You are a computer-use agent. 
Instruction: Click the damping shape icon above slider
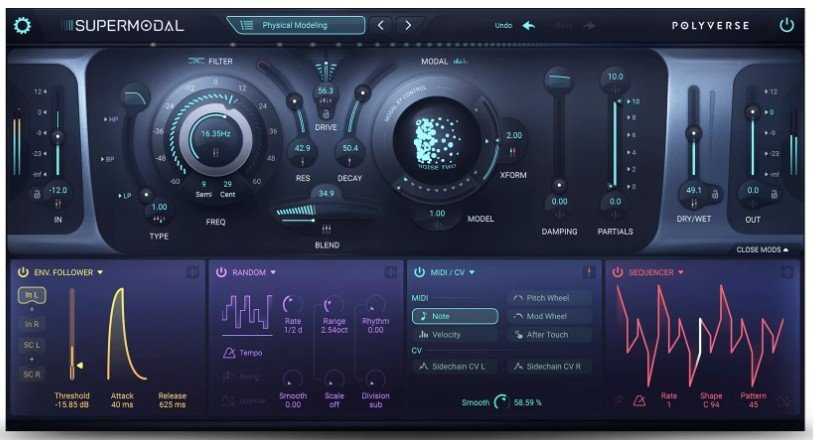[x=559, y=79]
